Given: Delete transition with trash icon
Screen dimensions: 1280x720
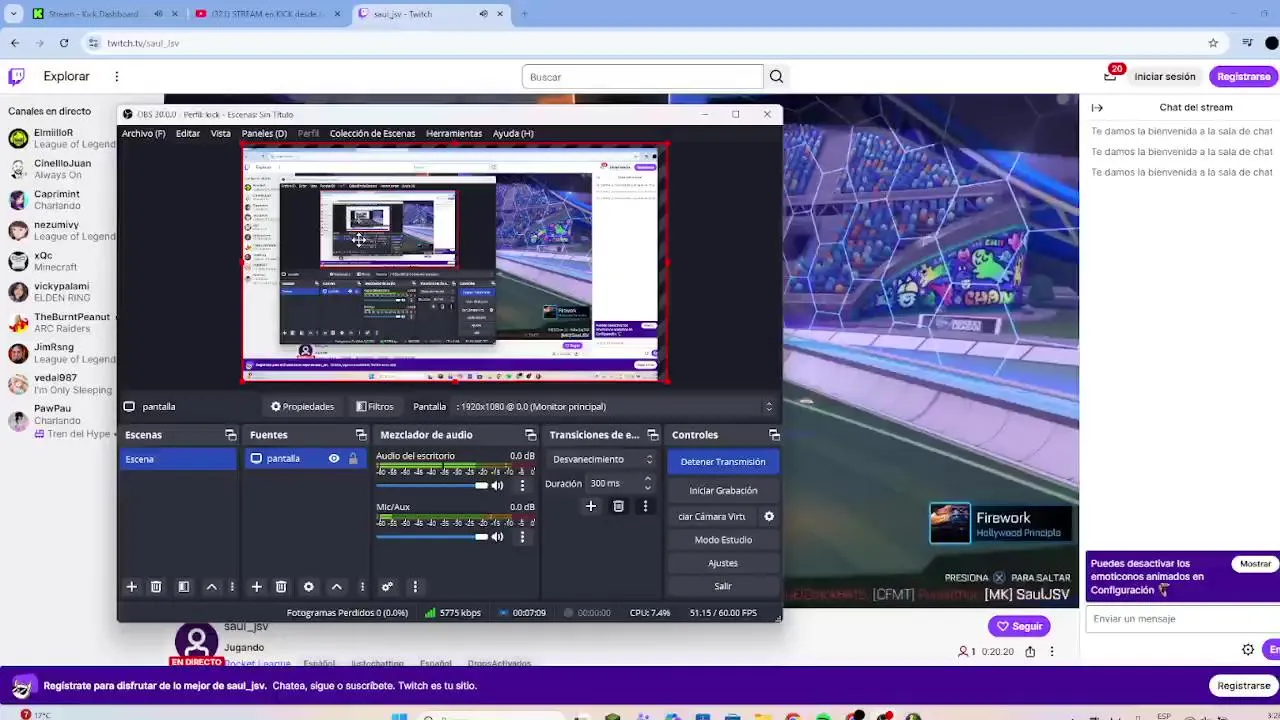Looking at the screenshot, I should [618, 507].
